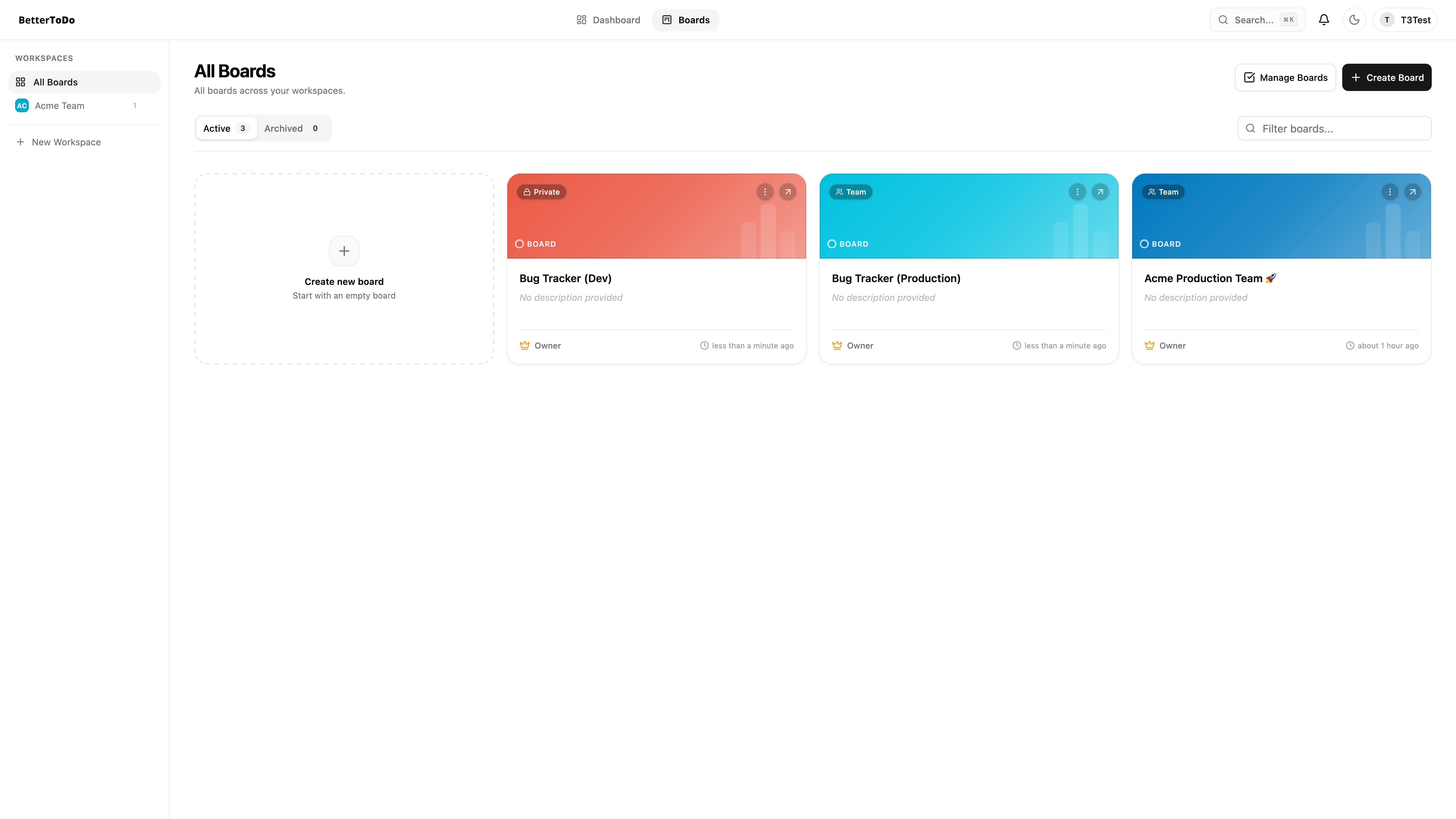Click the Bug Tracker (Production) title
The image size is (1456, 819).
tap(896, 278)
